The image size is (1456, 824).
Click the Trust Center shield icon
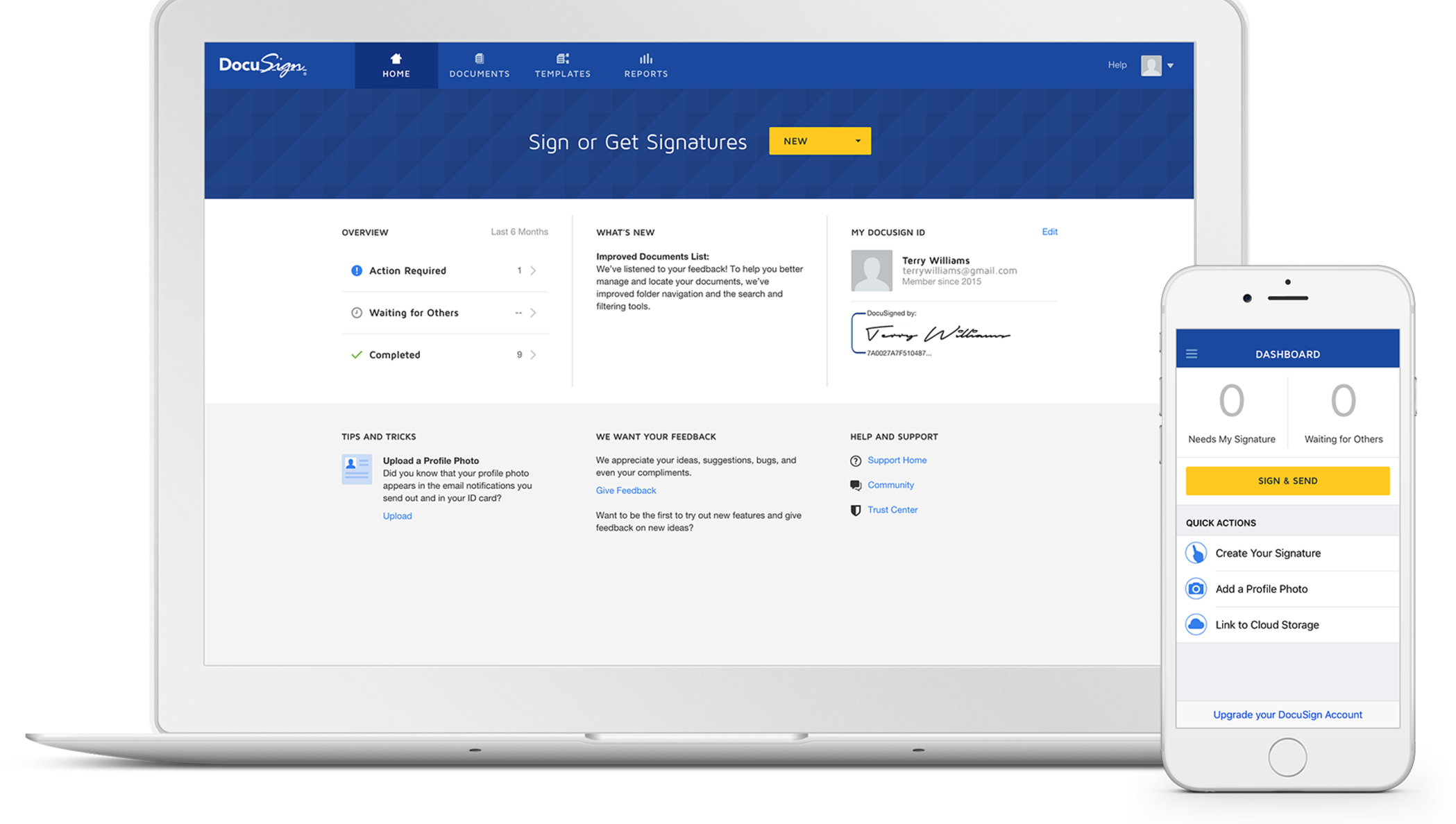855,510
